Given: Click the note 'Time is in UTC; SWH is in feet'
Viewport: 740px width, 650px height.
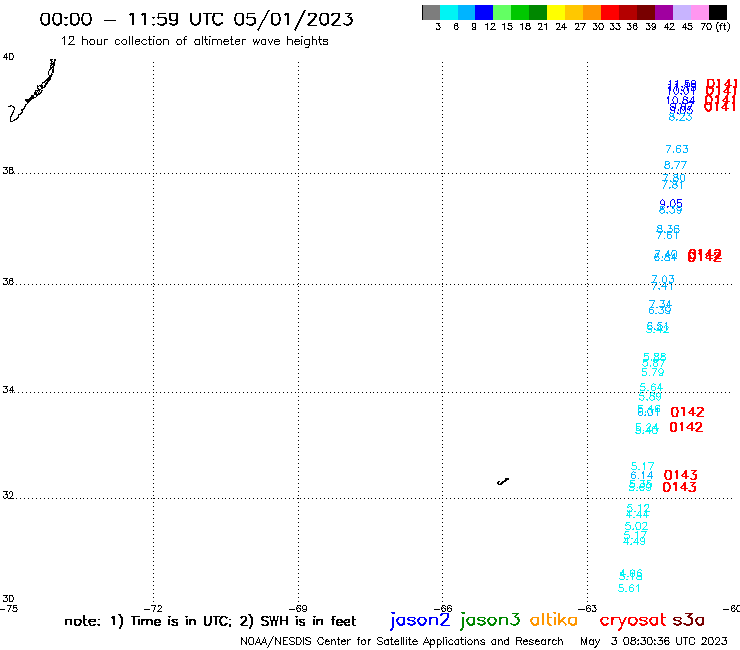Looking at the screenshot, I should click(x=210, y=621).
